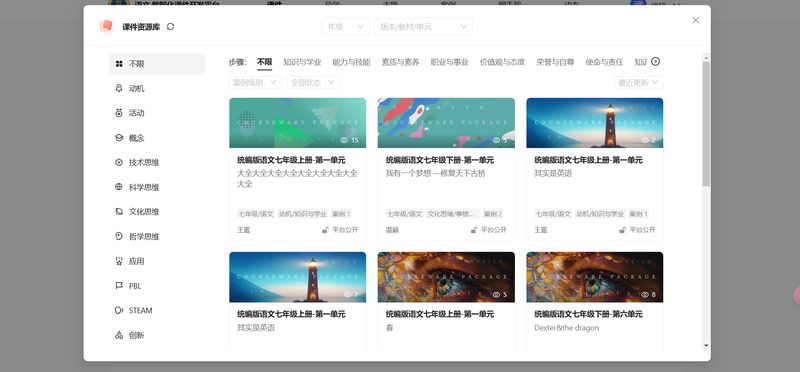Screen dimensions: 800x372
Task: Select the 创新 icon in sidebar
Action: pos(119,335)
